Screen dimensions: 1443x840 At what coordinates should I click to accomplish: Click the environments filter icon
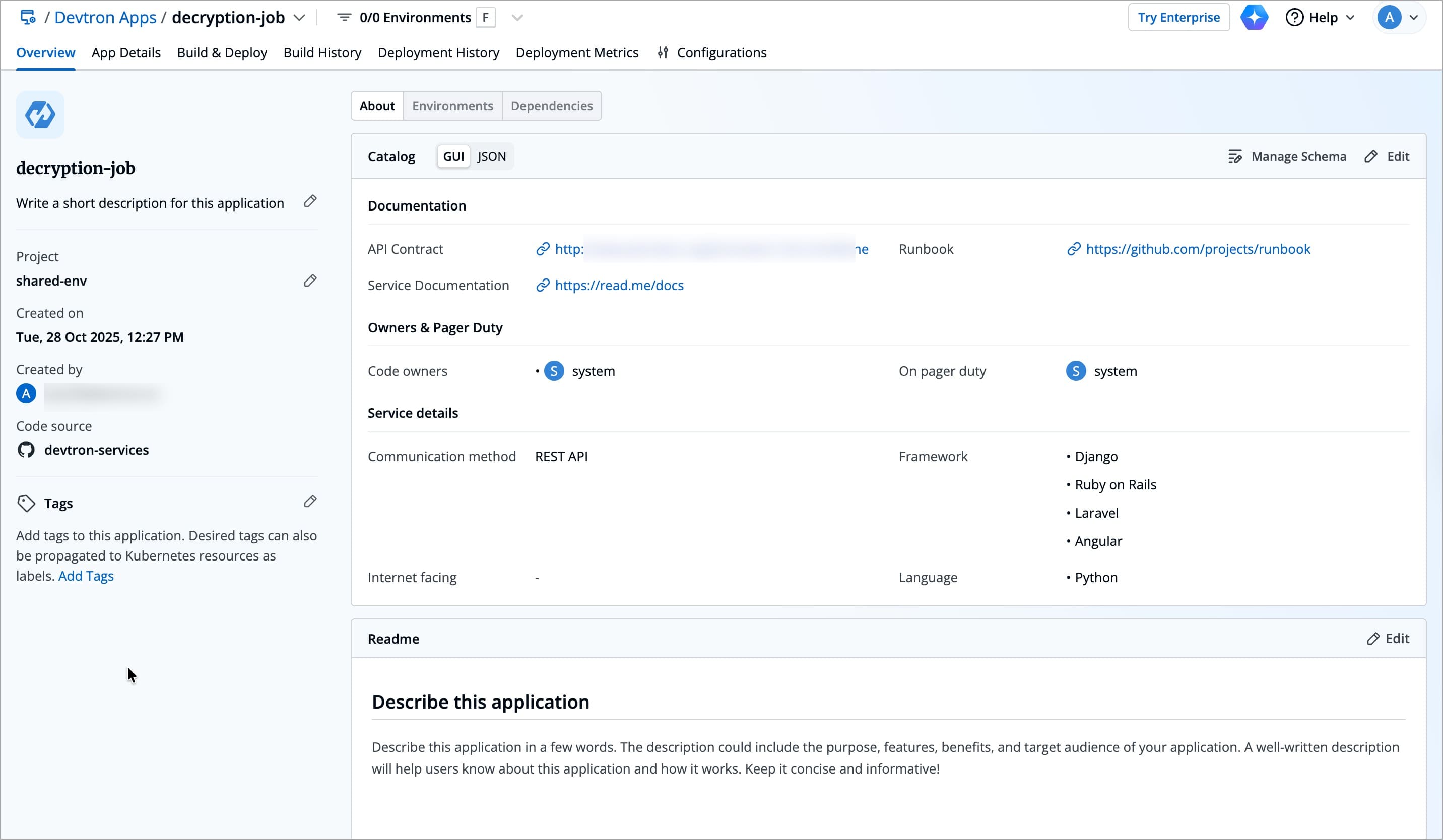tap(344, 17)
